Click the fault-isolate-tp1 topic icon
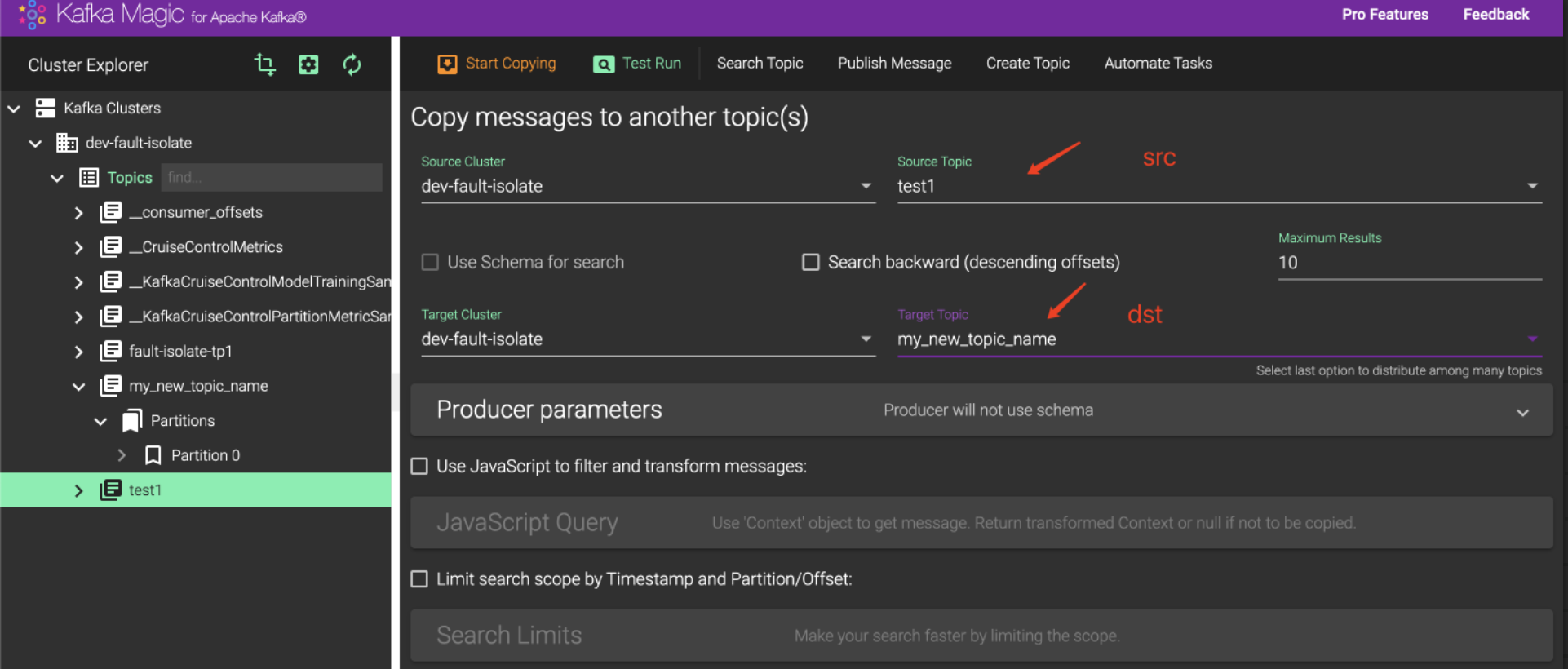The height and width of the screenshot is (669, 1568). point(111,351)
